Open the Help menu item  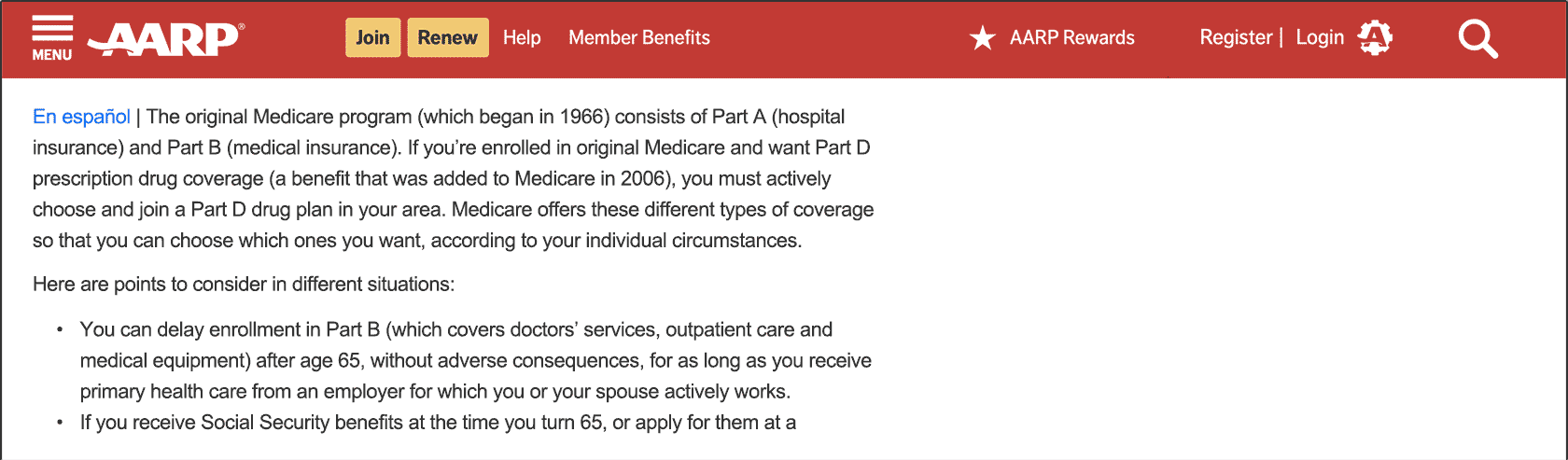(522, 37)
